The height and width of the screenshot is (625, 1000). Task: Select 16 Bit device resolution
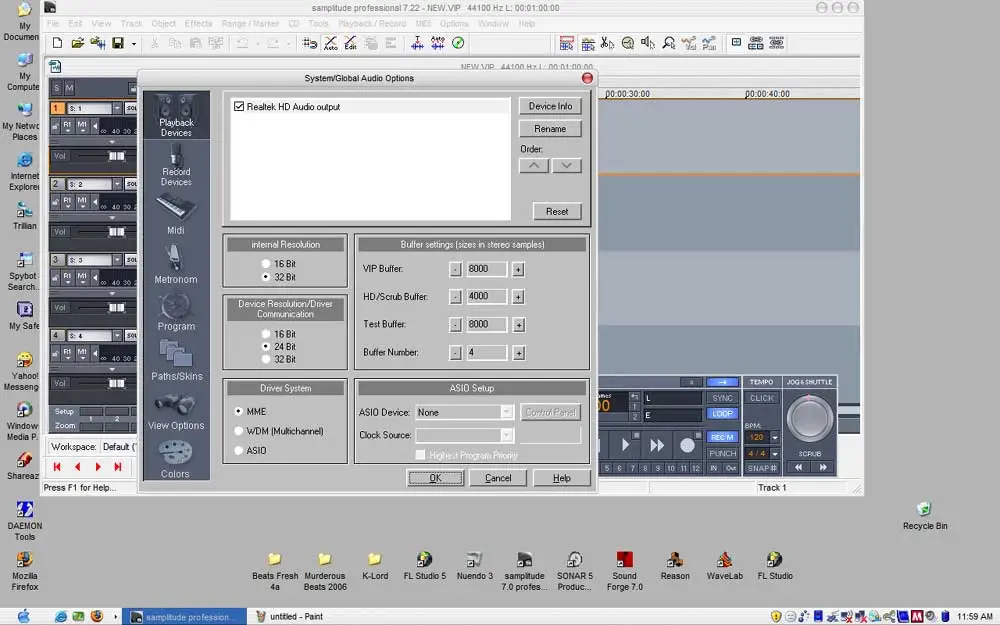click(x=266, y=334)
